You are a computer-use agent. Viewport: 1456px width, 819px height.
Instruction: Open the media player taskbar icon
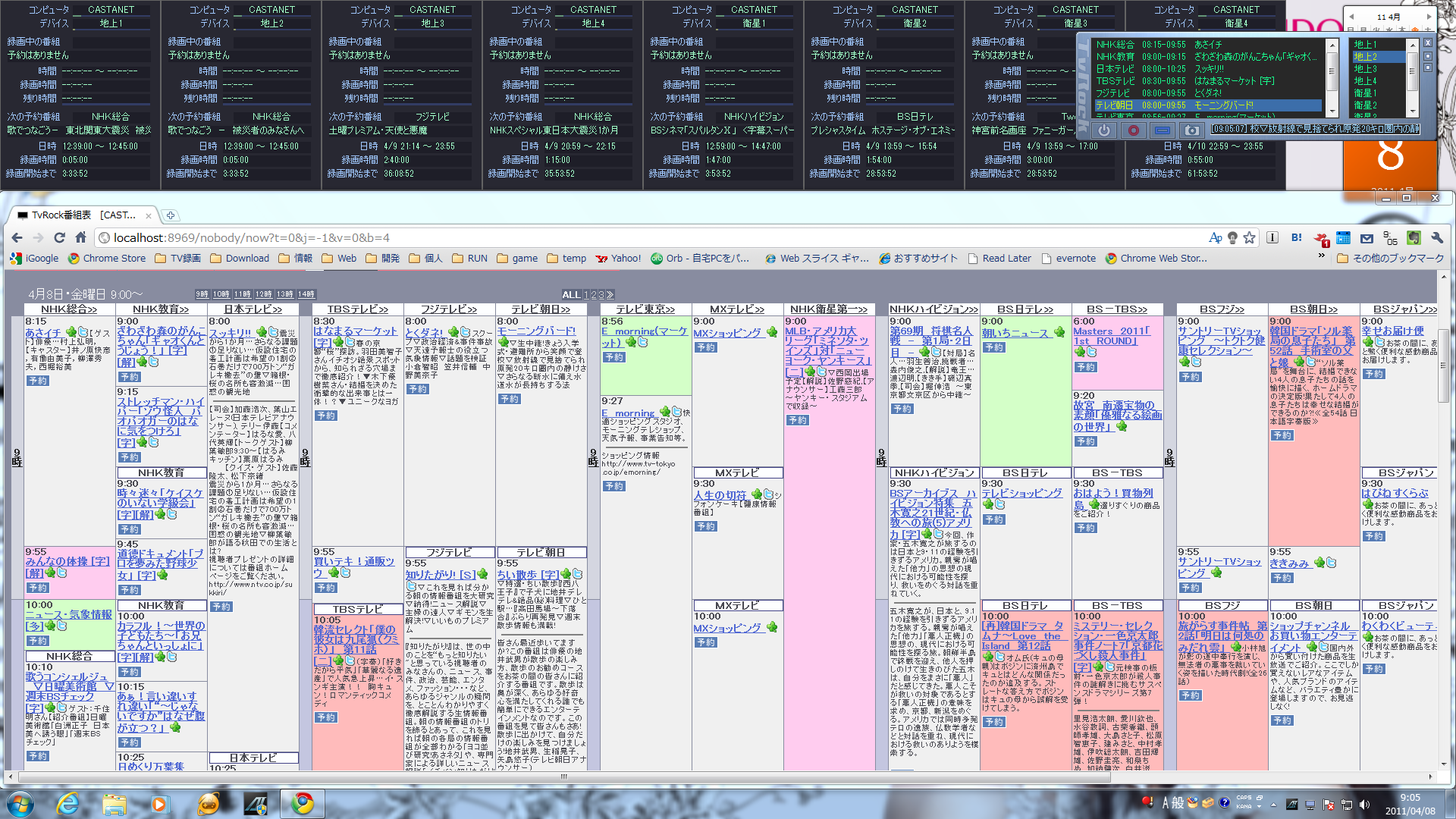coord(159,803)
